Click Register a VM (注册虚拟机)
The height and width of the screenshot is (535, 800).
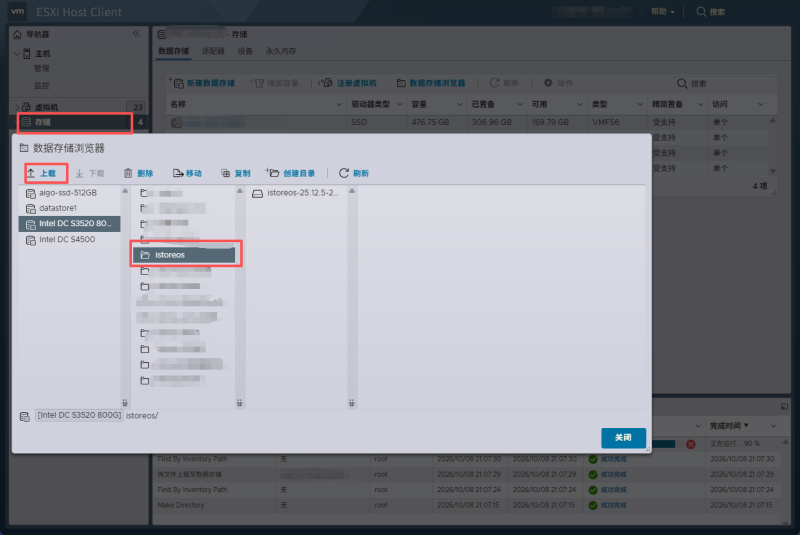[348, 83]
